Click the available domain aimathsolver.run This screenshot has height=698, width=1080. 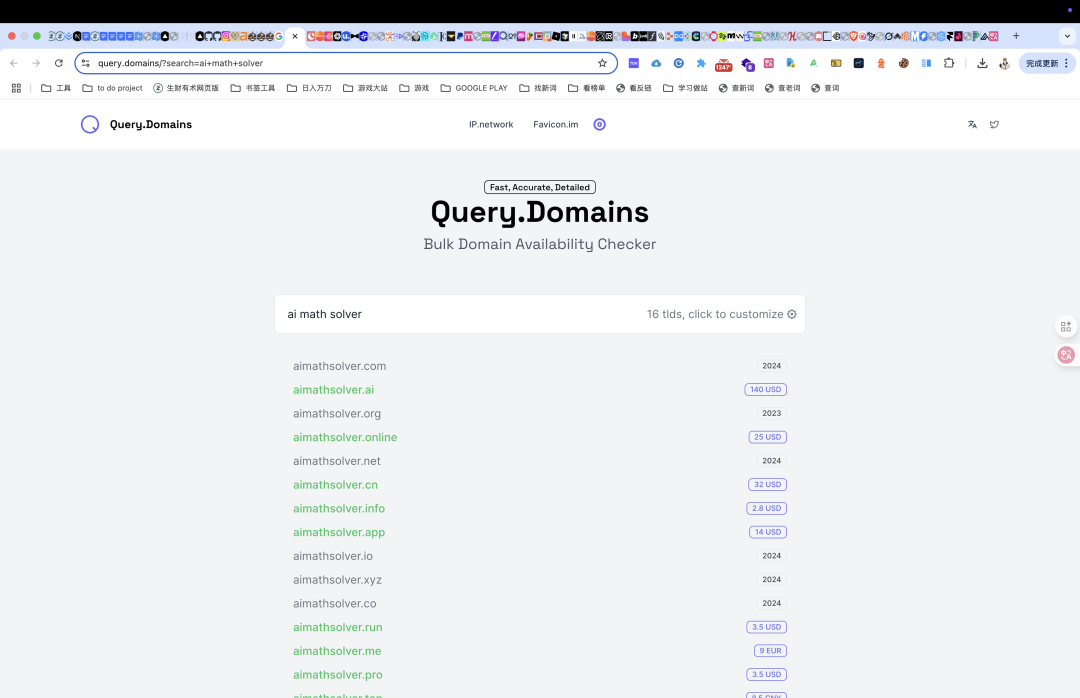[338, 628]
